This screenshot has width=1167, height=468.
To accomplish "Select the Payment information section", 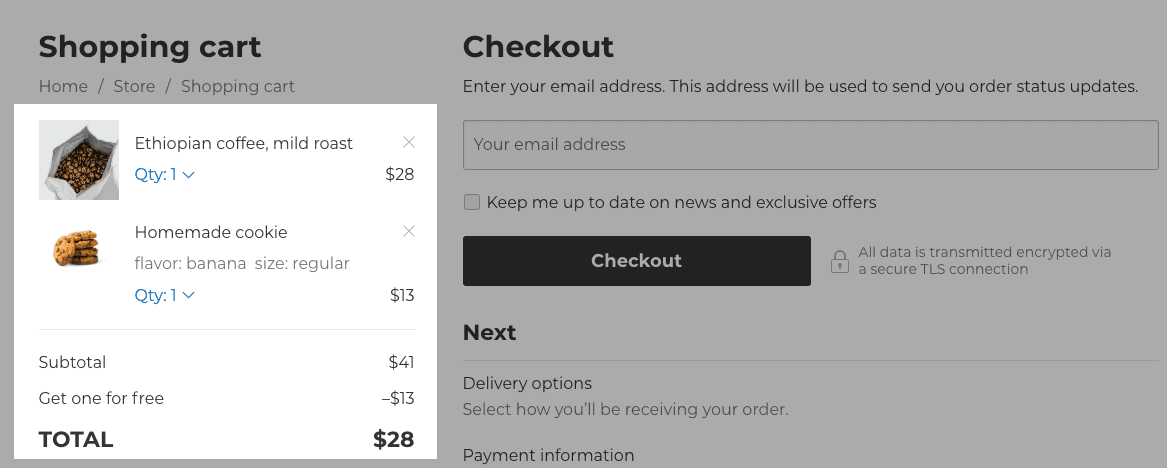I will coord(548,456).
